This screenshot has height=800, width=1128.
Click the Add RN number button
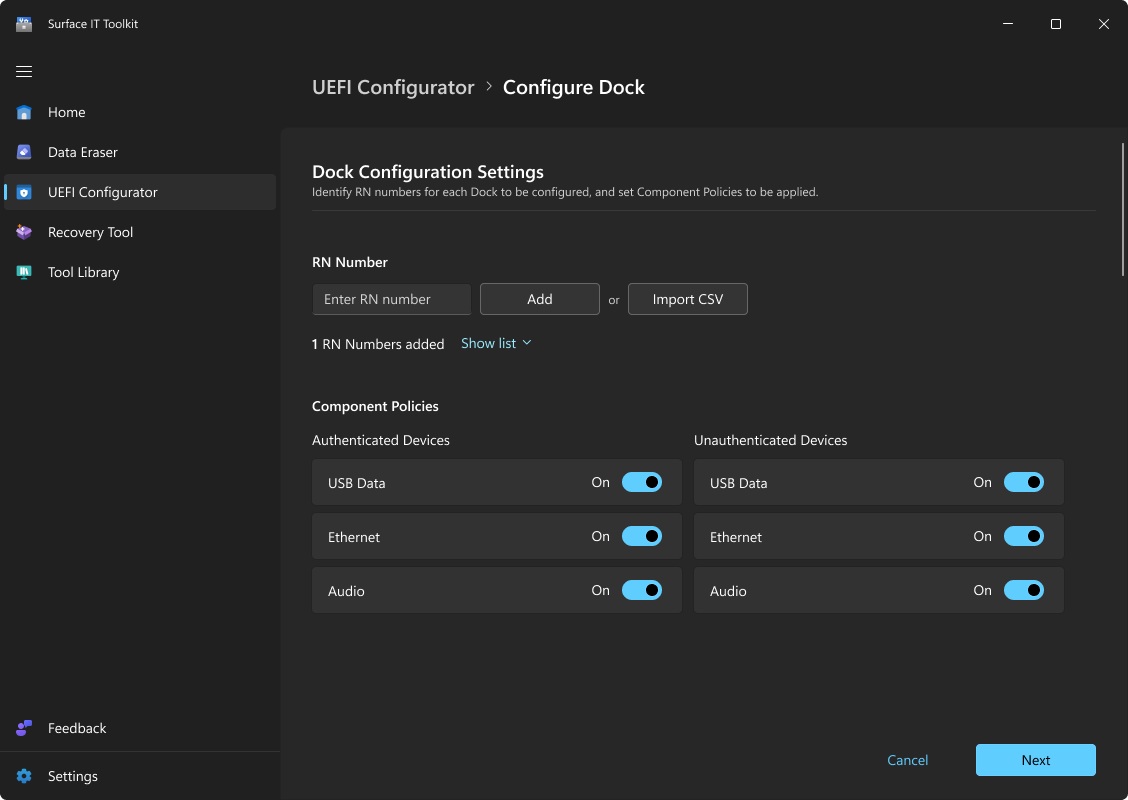[540, 299]
